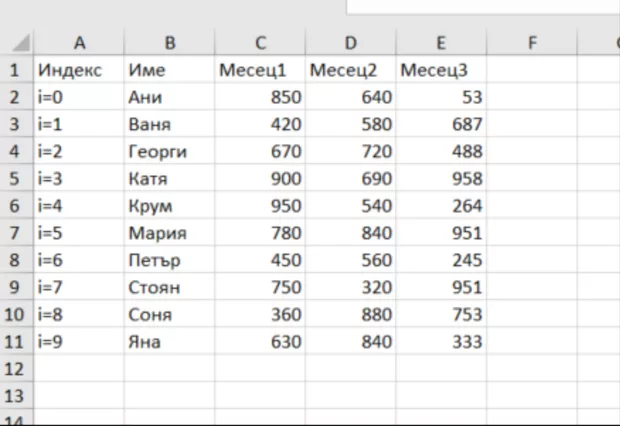Click the Select All corner triangle
The height and width of the screenshot is (426, 620).
tap(20, 44)
